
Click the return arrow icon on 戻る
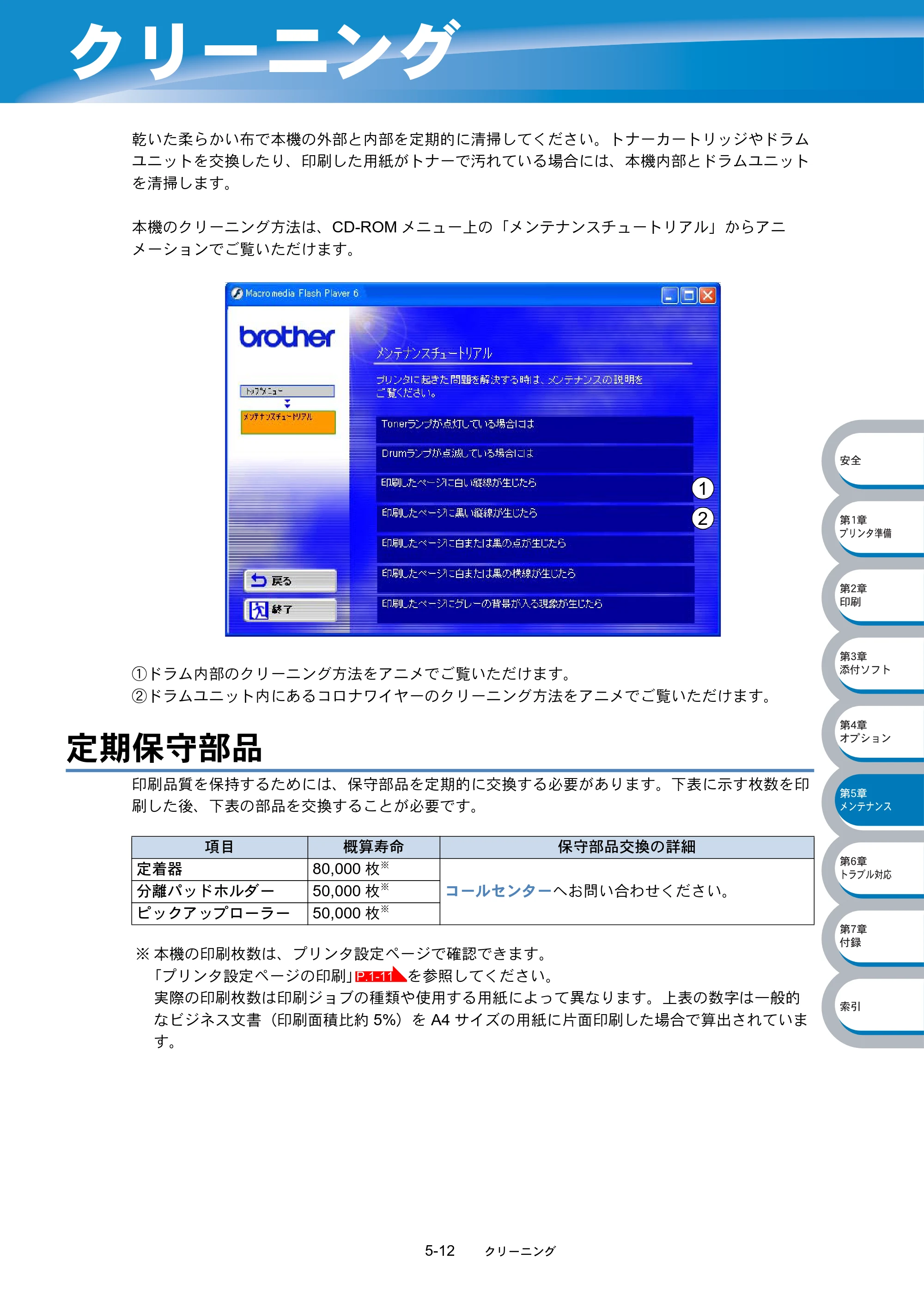pyautogui.click(x=259, y=580)
